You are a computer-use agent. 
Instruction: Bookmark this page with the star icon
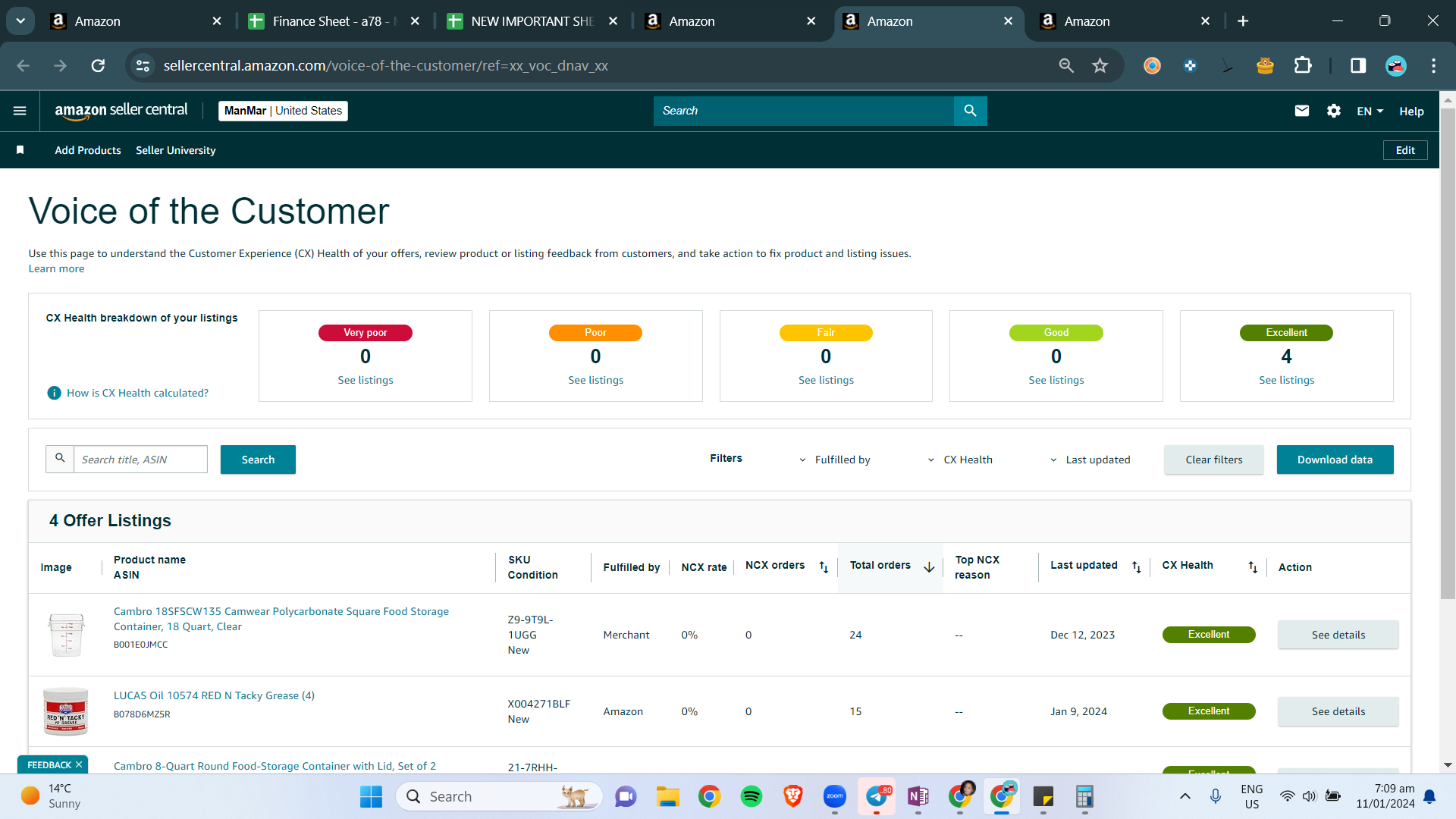[1100, 66]
